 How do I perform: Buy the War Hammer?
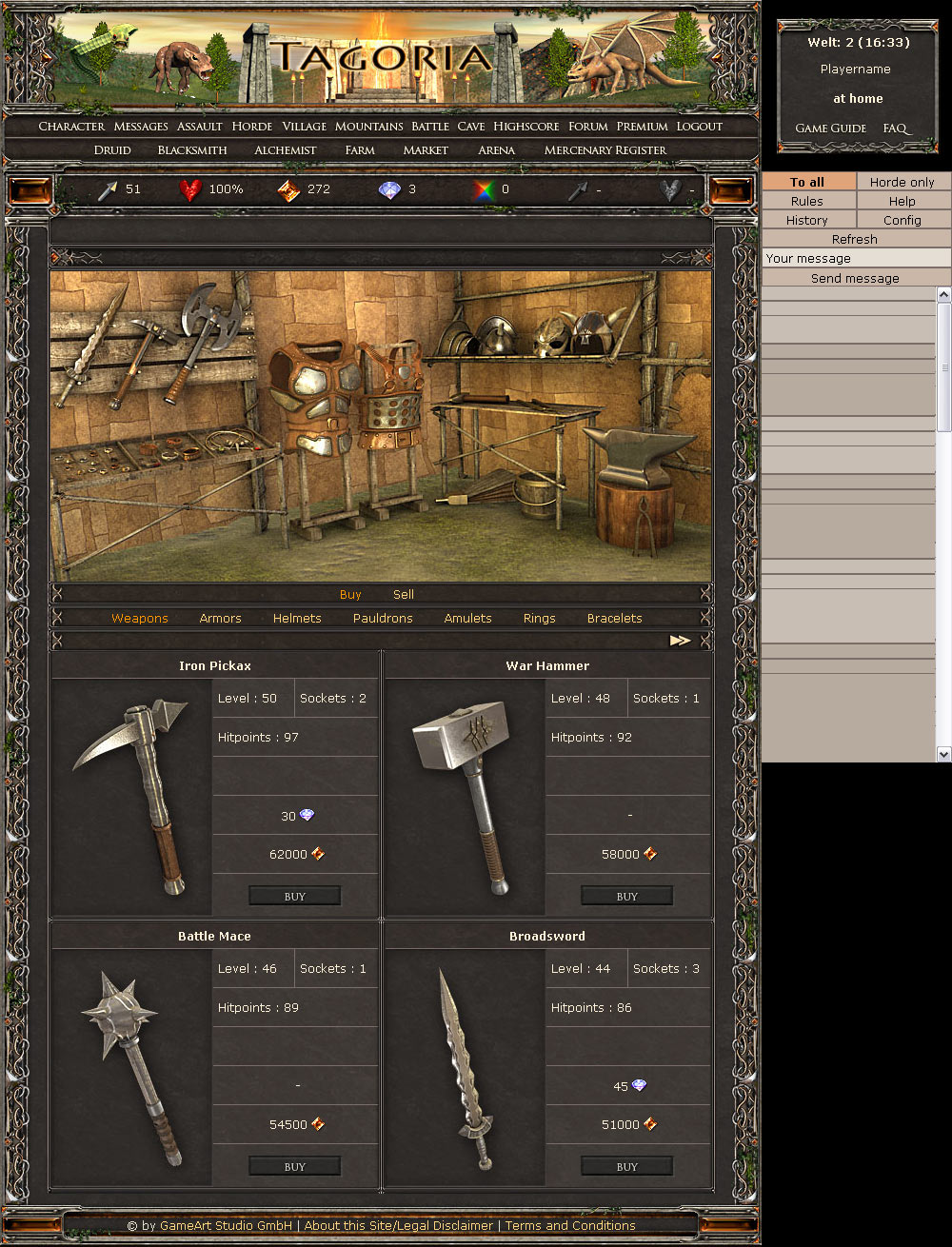[626, 896]
